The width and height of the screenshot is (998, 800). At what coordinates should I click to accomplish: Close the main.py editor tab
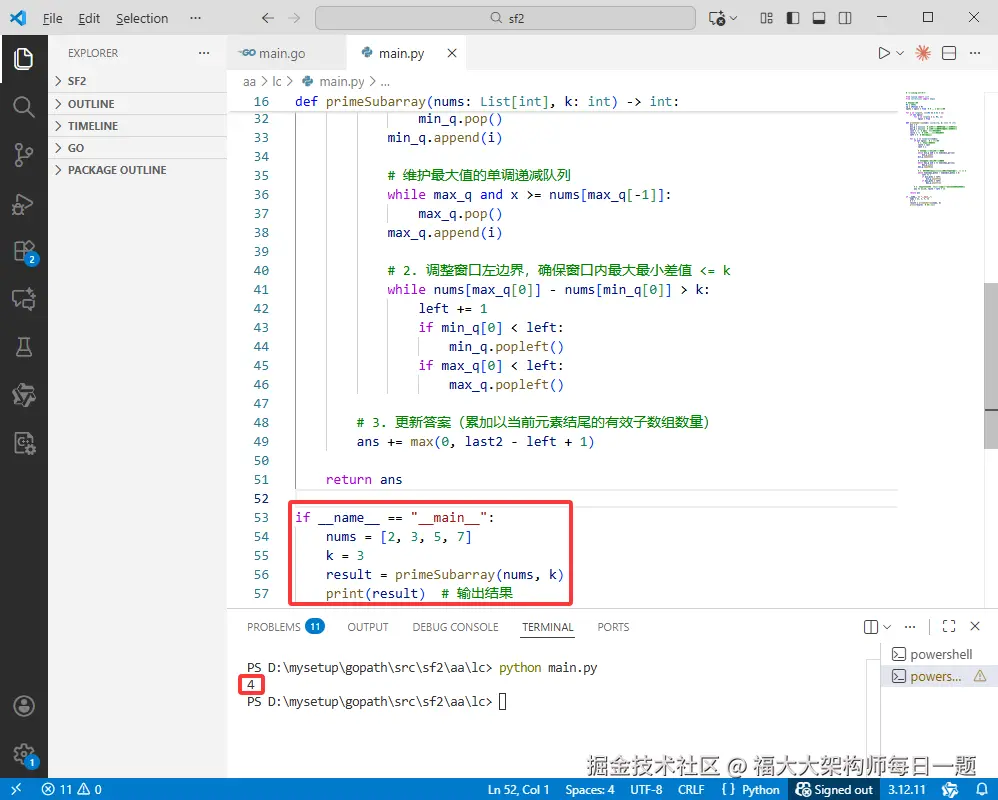(x=452, y=53)
